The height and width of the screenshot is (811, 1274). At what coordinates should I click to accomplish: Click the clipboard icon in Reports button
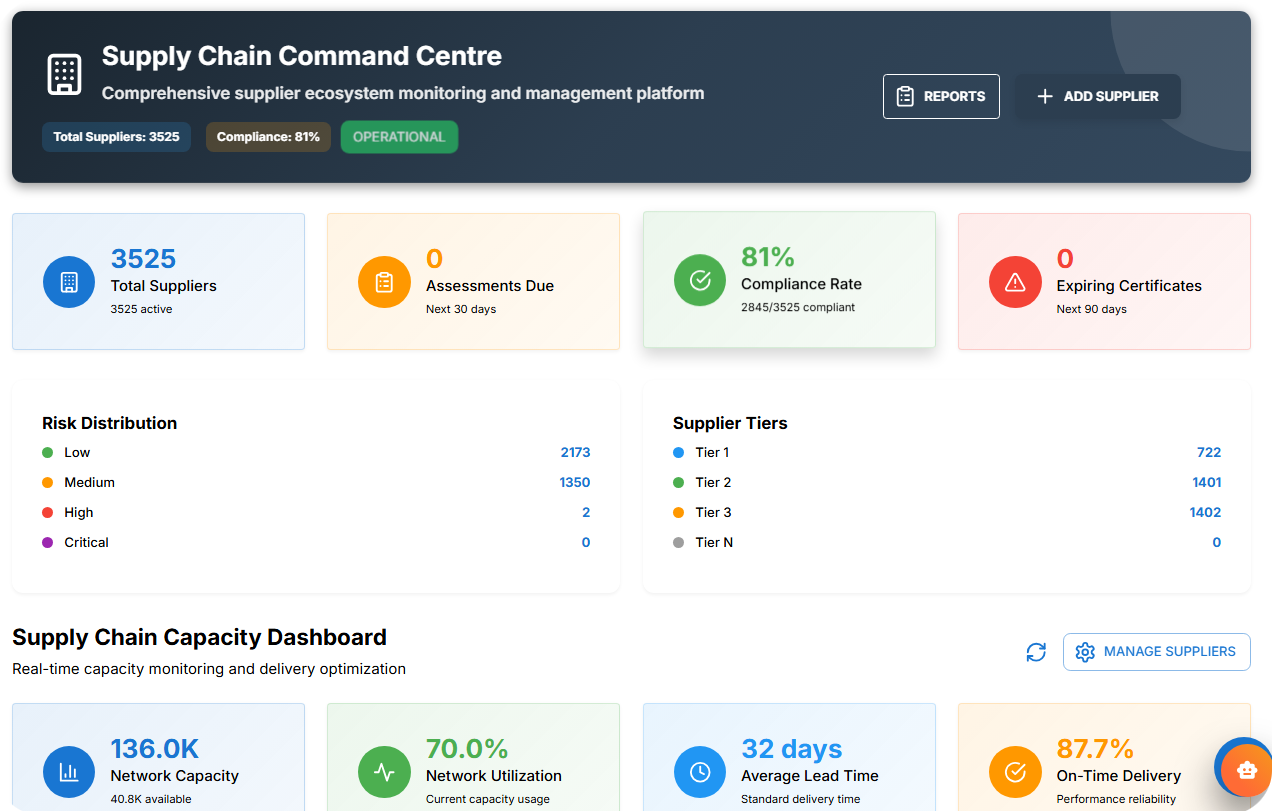click(905, 96)
